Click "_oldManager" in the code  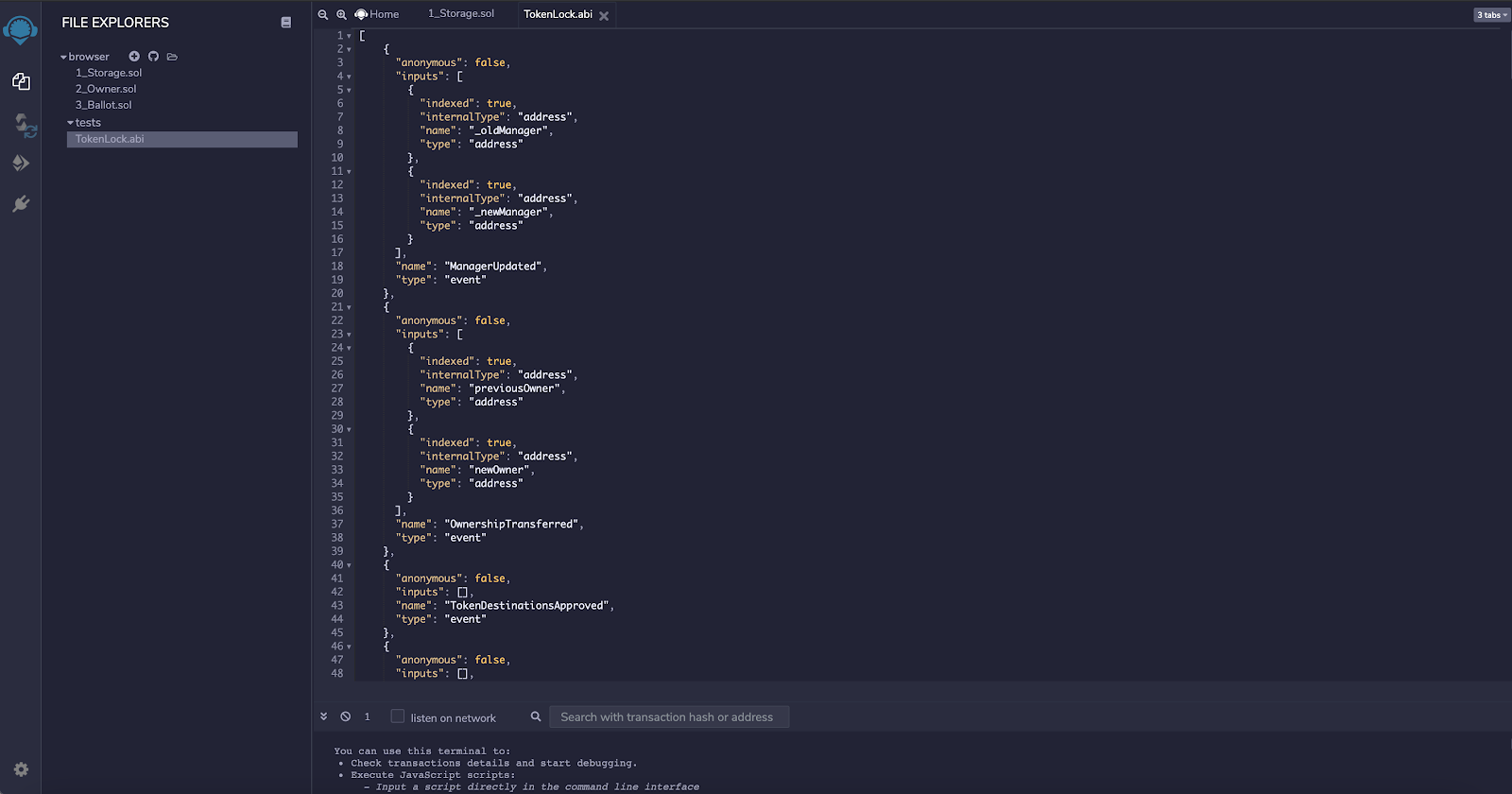point(508,131)
